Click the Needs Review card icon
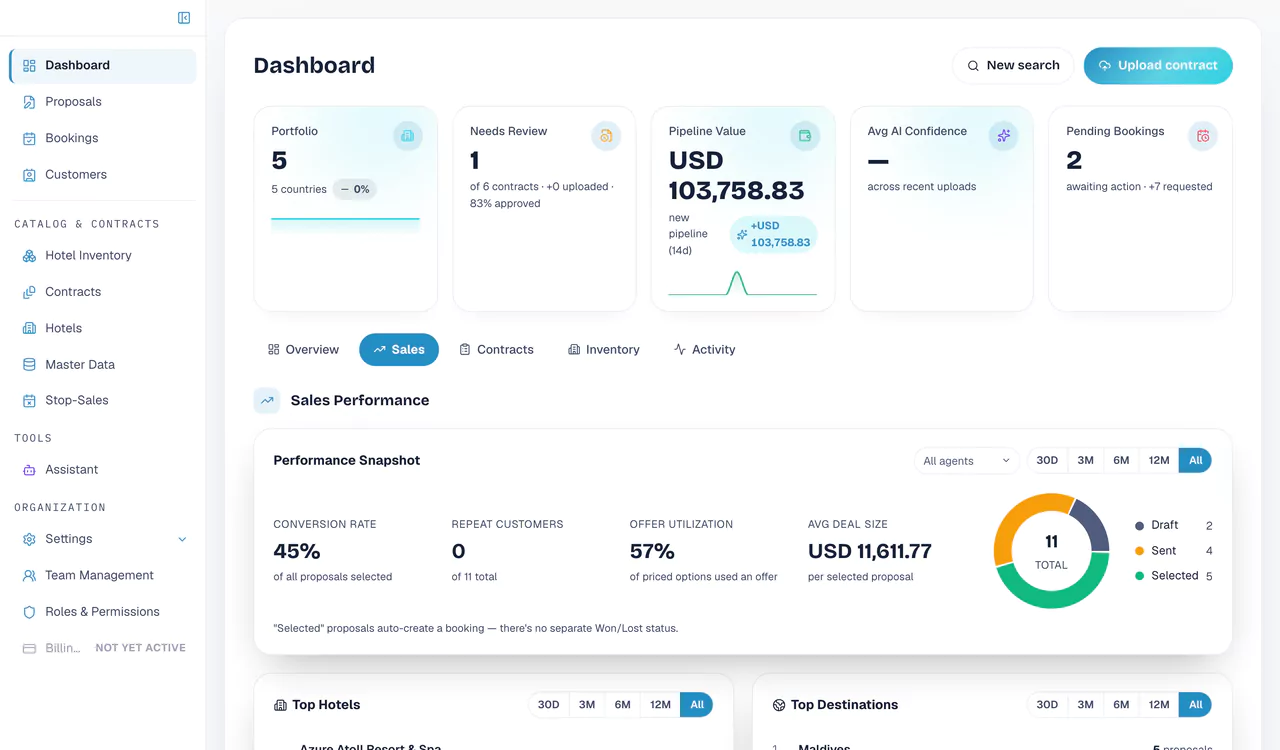1280x750 pixels. [x=606, y=135]
